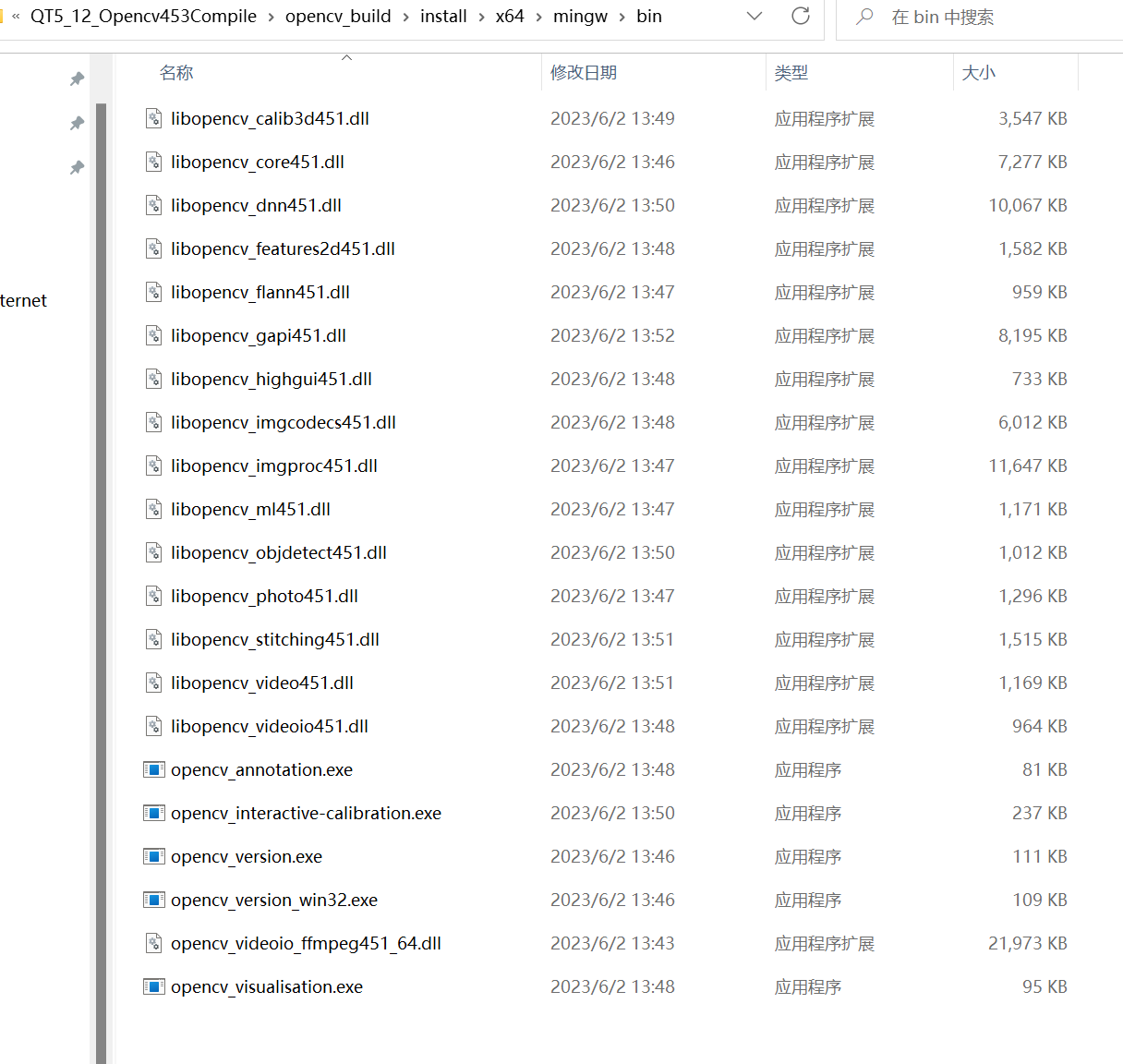This screenshot has width=1123, height=1064.
Task: Click the libopencv_highgui451.dll file icon
Action: (153, 379)
